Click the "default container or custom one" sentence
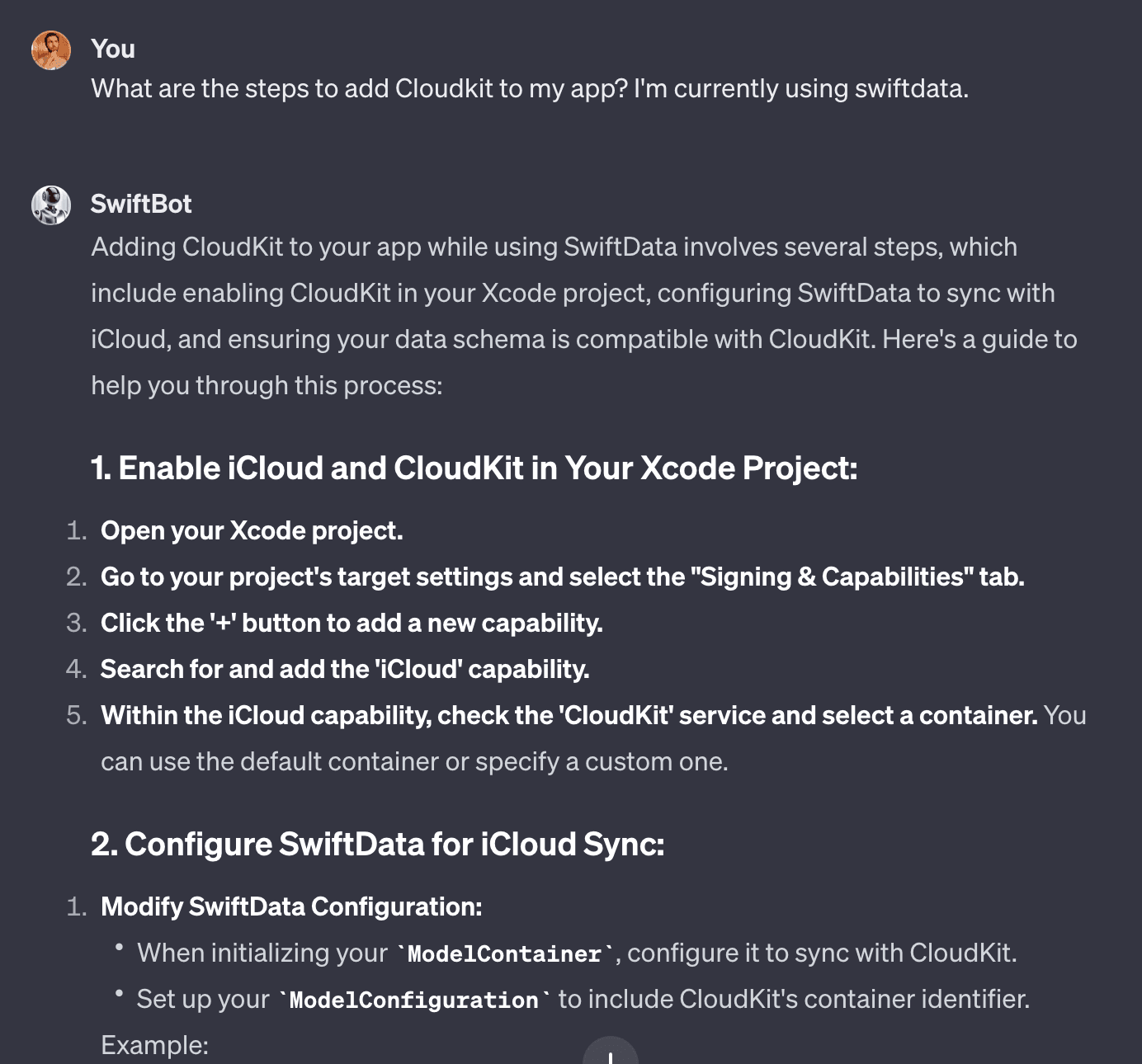The width and height of the screenshot is (1142, 1064). point(414,761)
